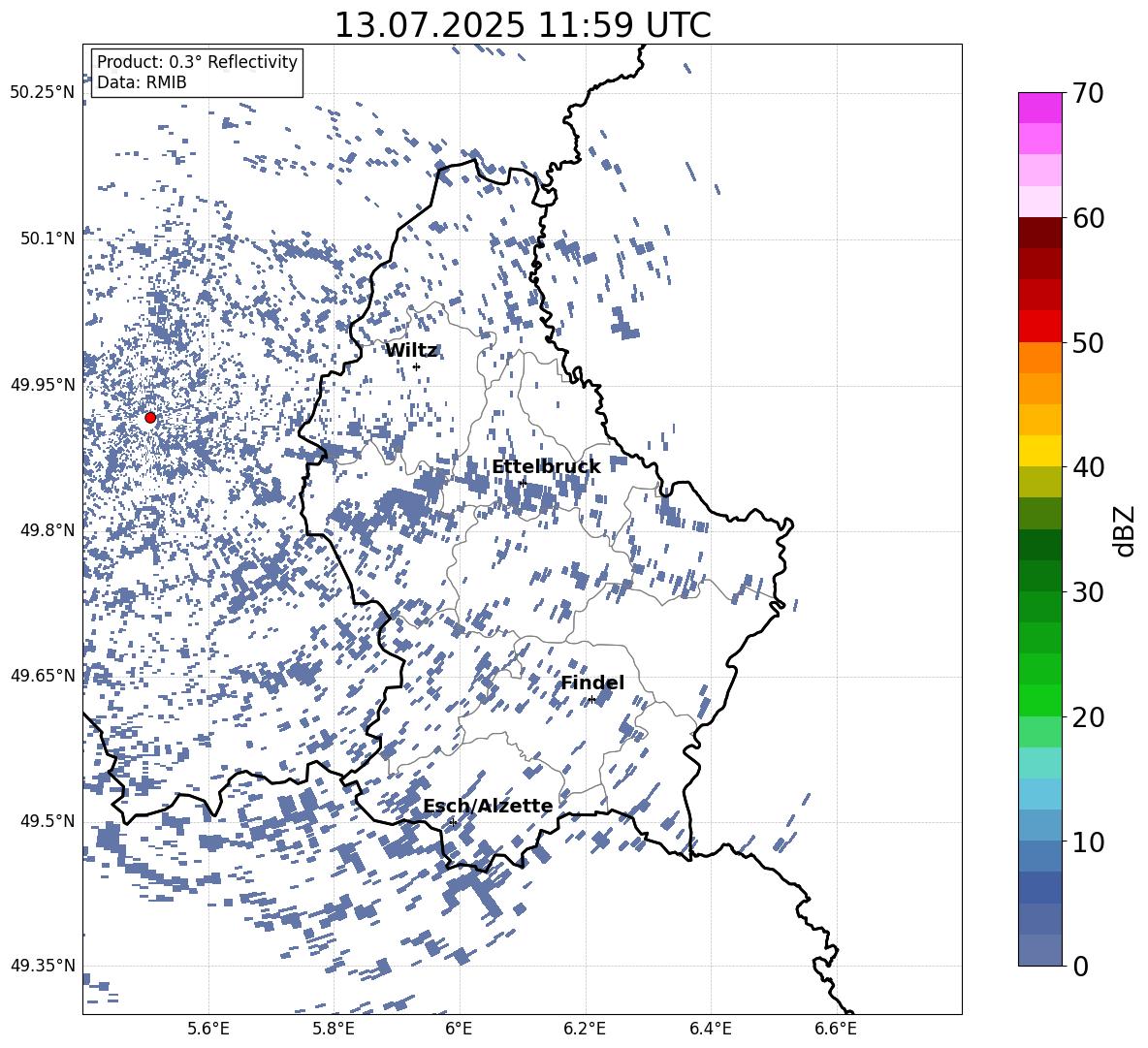1148x1048 pixels.
Task: Click the colorbar 30 tick label
Action: tap(1089, 592)
